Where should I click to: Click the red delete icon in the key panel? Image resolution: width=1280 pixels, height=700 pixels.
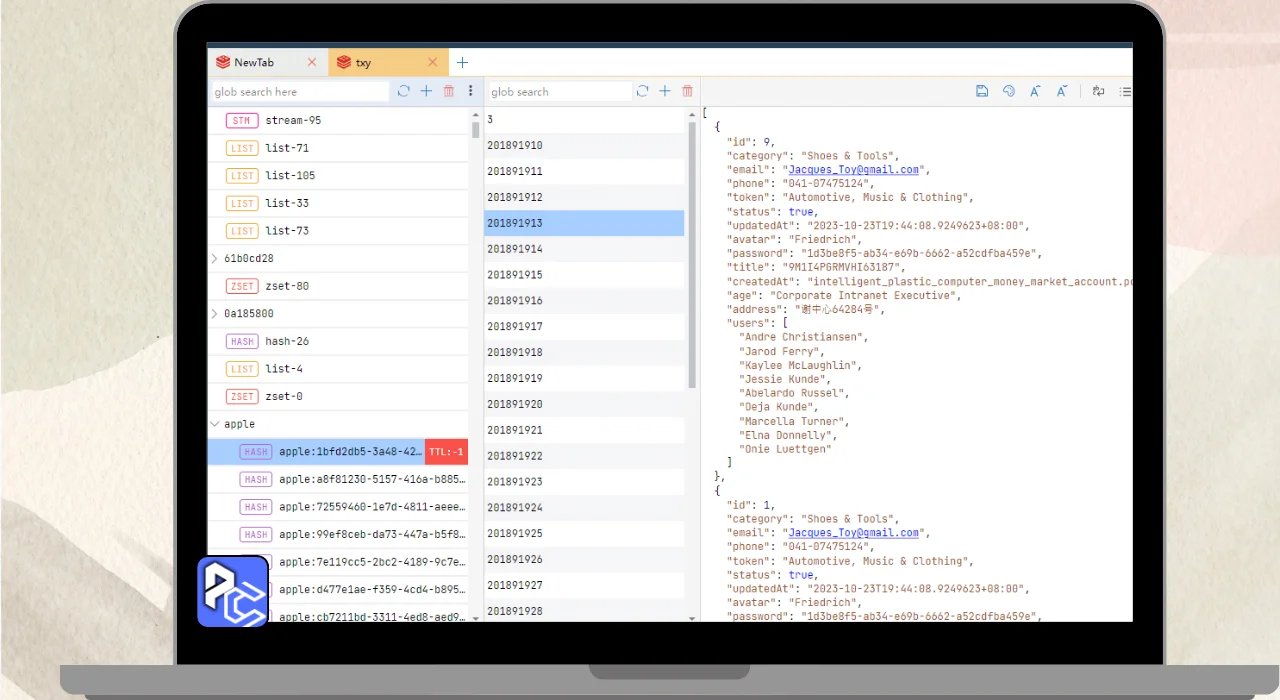448,91
